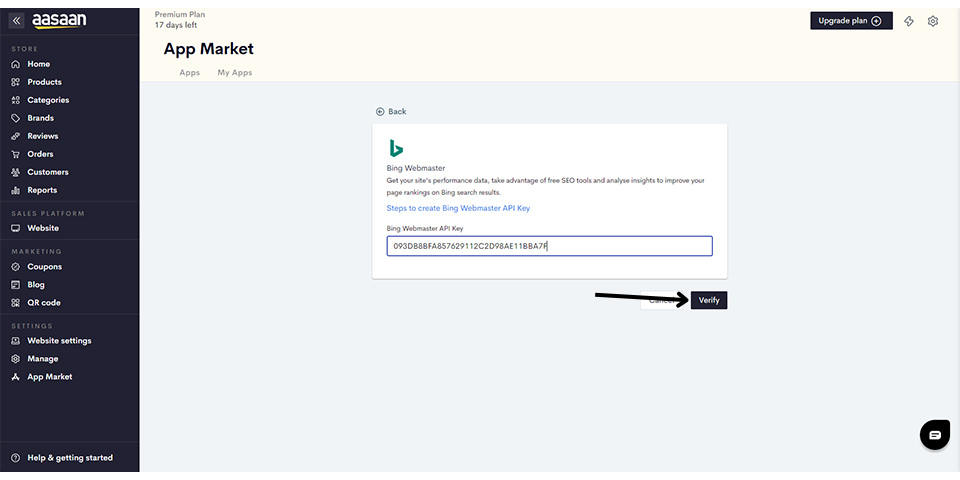Image resolution: width=960 pixels, height=480 pixels.
Task: Go to Home in sidebar
Action: point(38,64)
